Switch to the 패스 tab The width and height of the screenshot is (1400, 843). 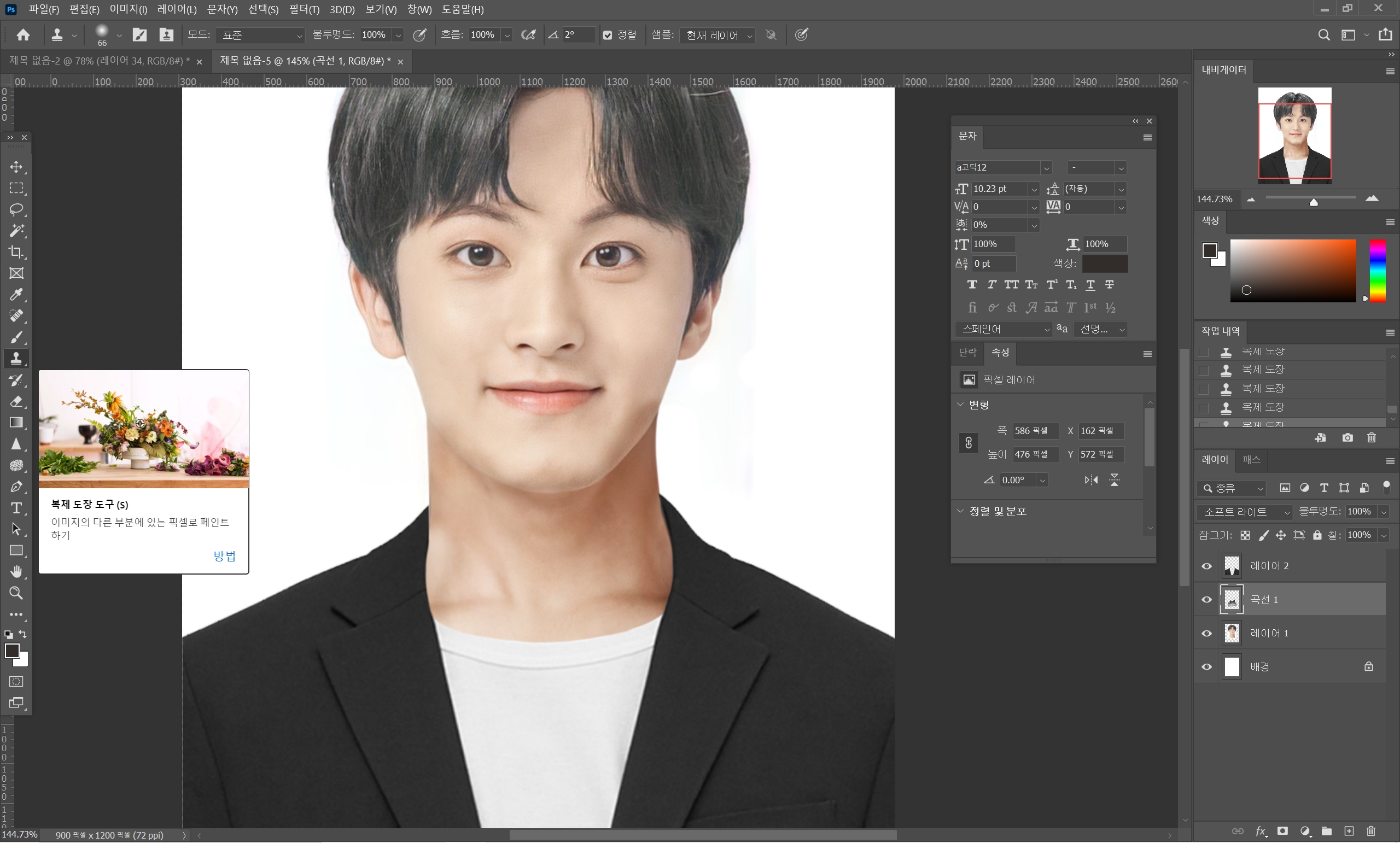click(1251, 460)
